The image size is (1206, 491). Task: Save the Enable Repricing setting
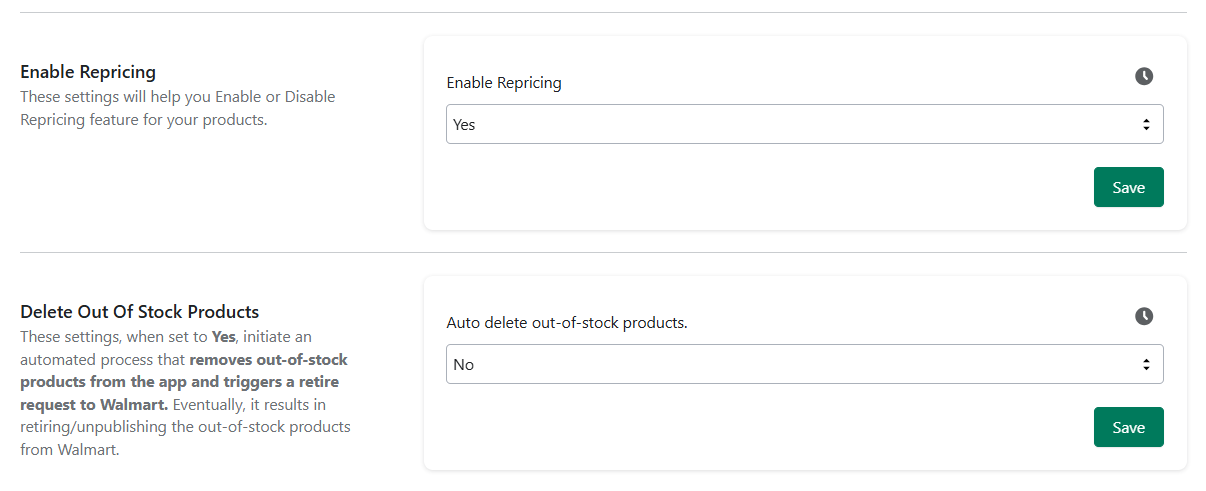click(1128, 187)
